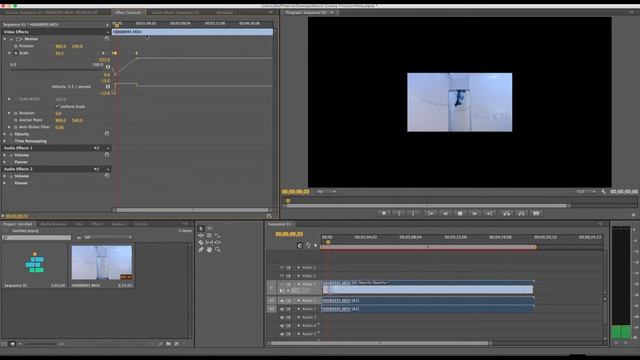Select the Pen tool
The height and width of the screenshot is (360, 640).
point(201,249)
